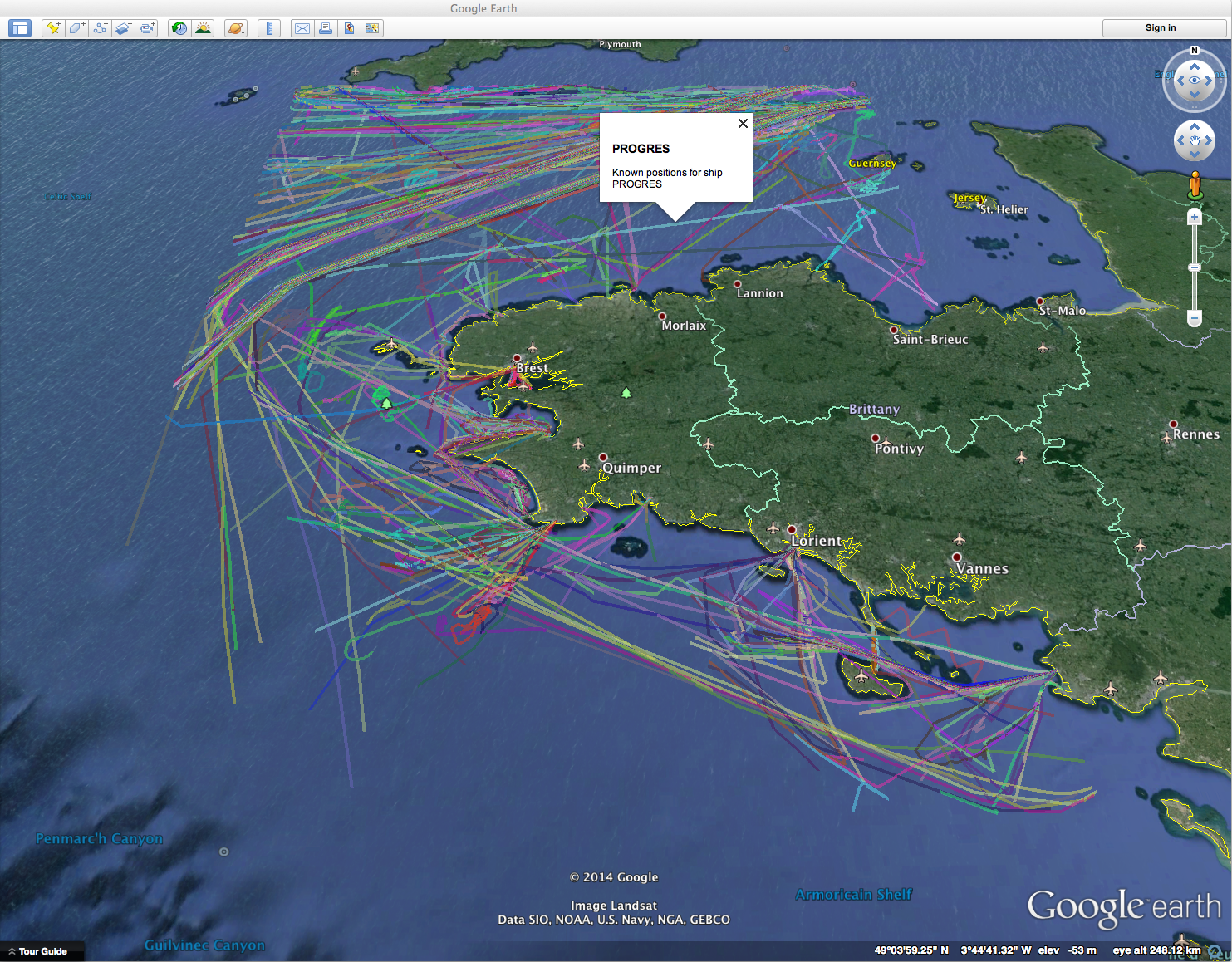The width and height of the screenshot is (1232, 962).
Task: Click the Street View pegman icon
Action: [1195, 184]
